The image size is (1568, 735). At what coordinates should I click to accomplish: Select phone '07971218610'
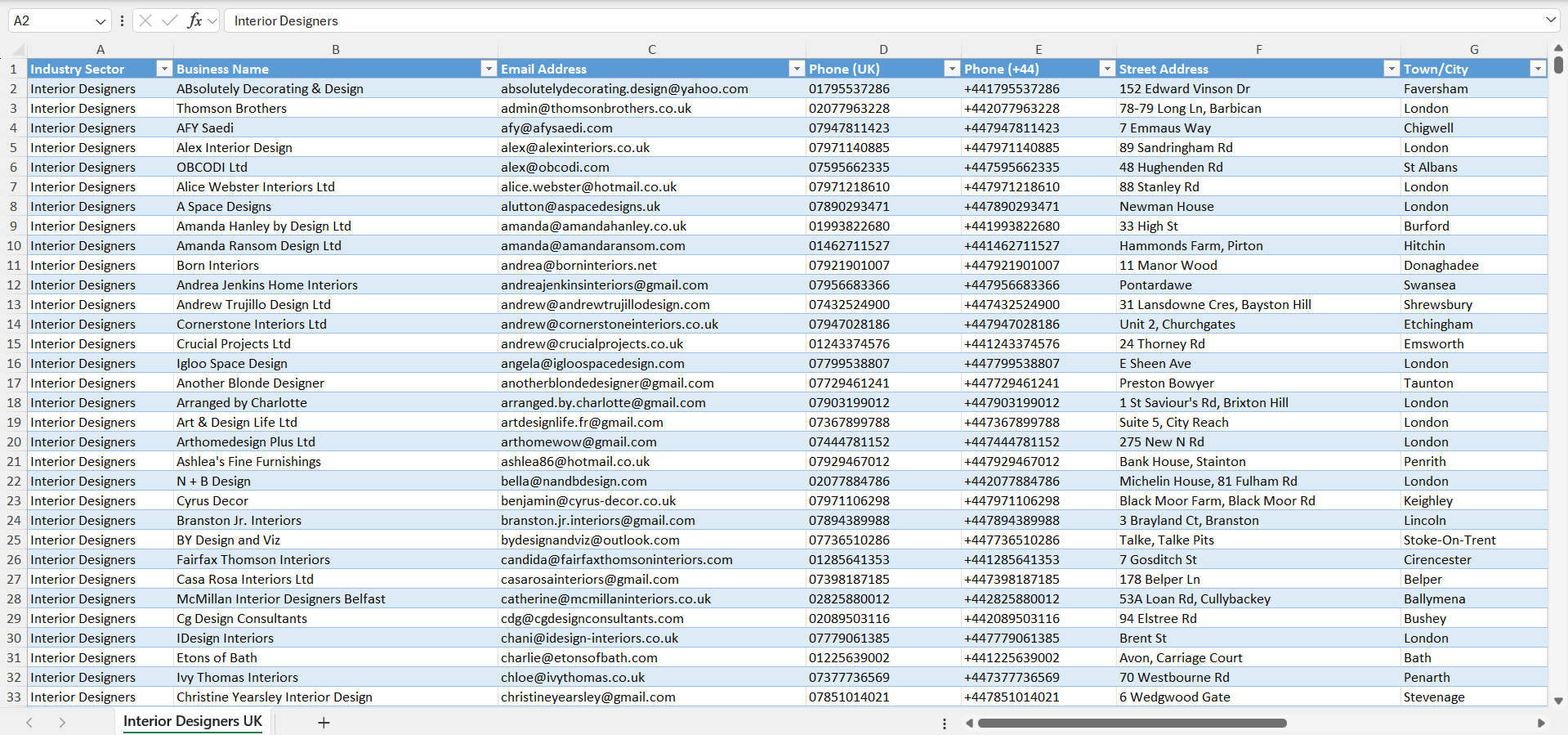coord(883,186)
